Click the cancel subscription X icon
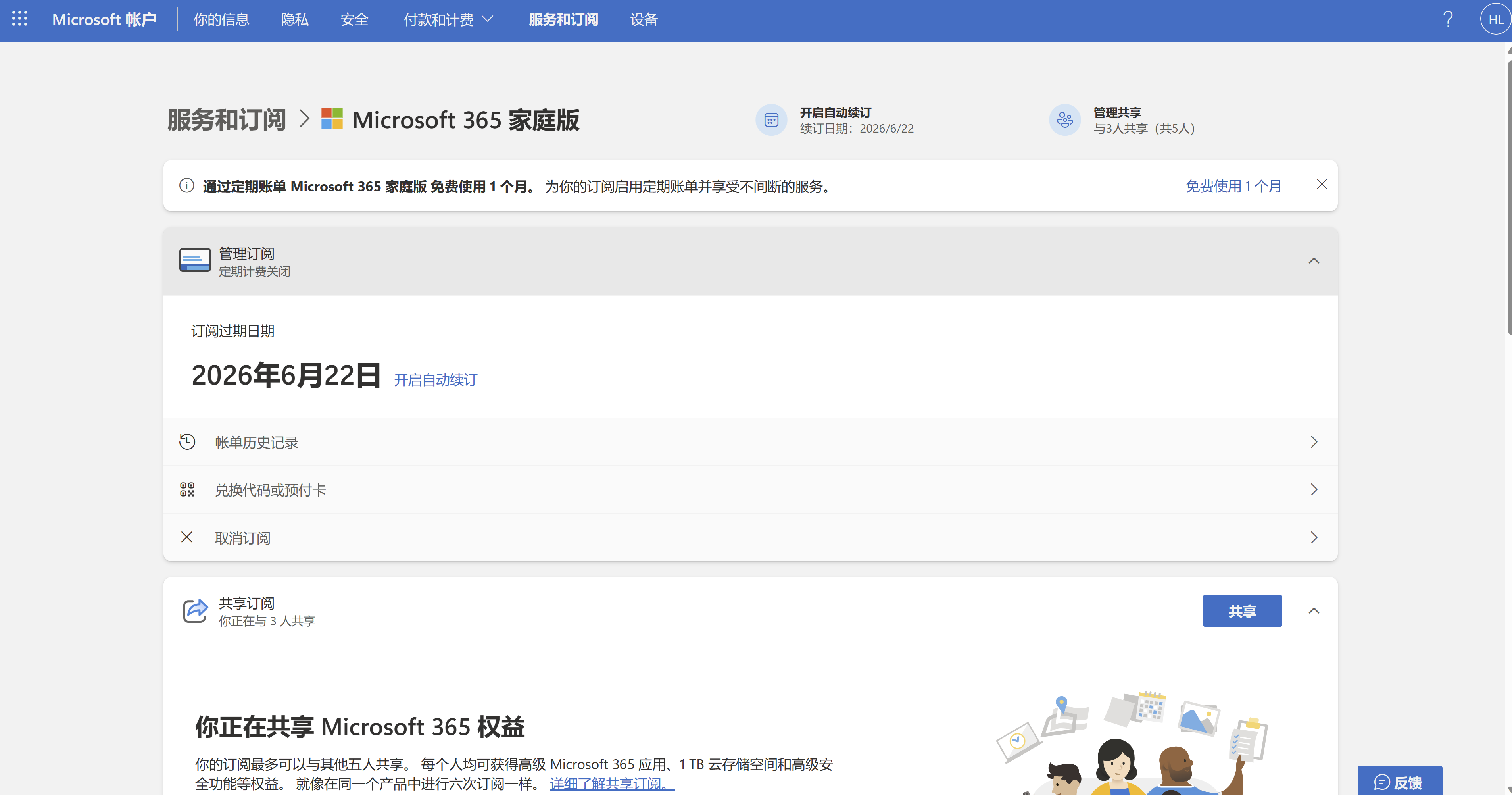Image resolution: width=1512 pixels, height=795 pixels. 186,537
